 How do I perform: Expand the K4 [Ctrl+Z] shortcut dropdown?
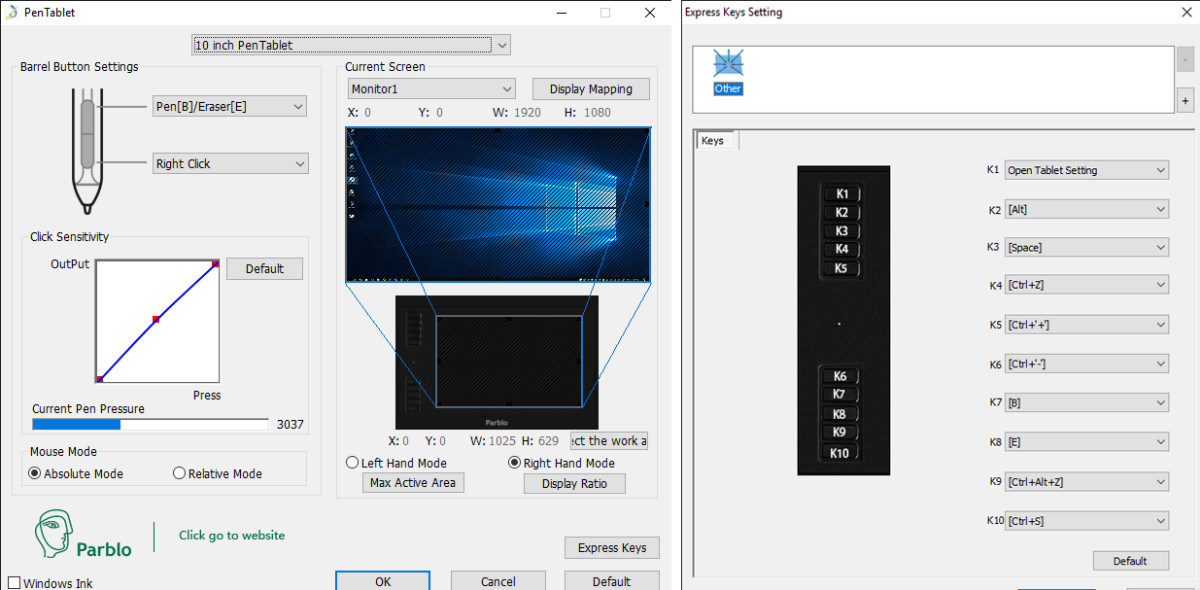(x=1086, y=286)
